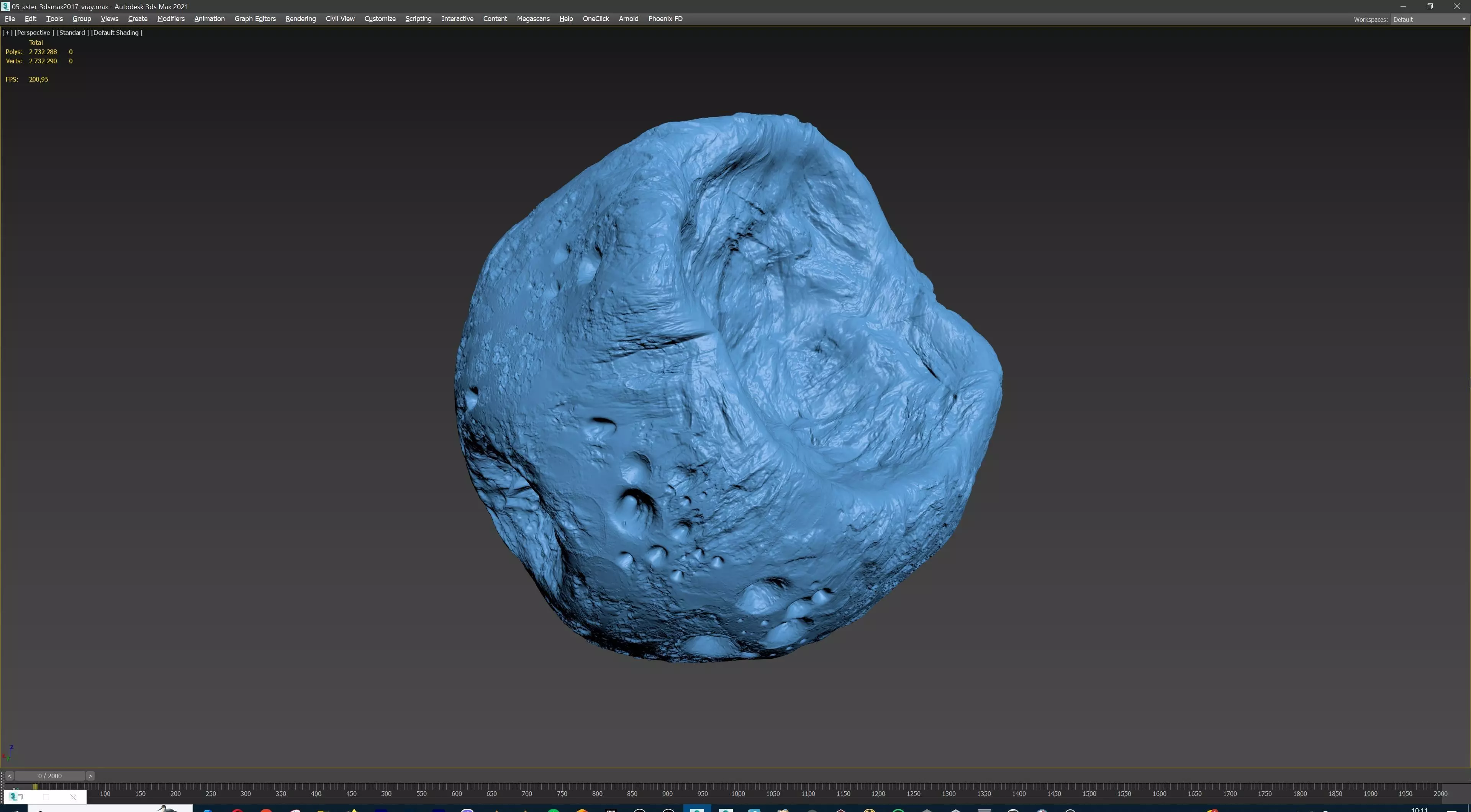Open the Interactive menu
Image resolution: width=1471 pixels, height=812 pixels.
point(457,19)
